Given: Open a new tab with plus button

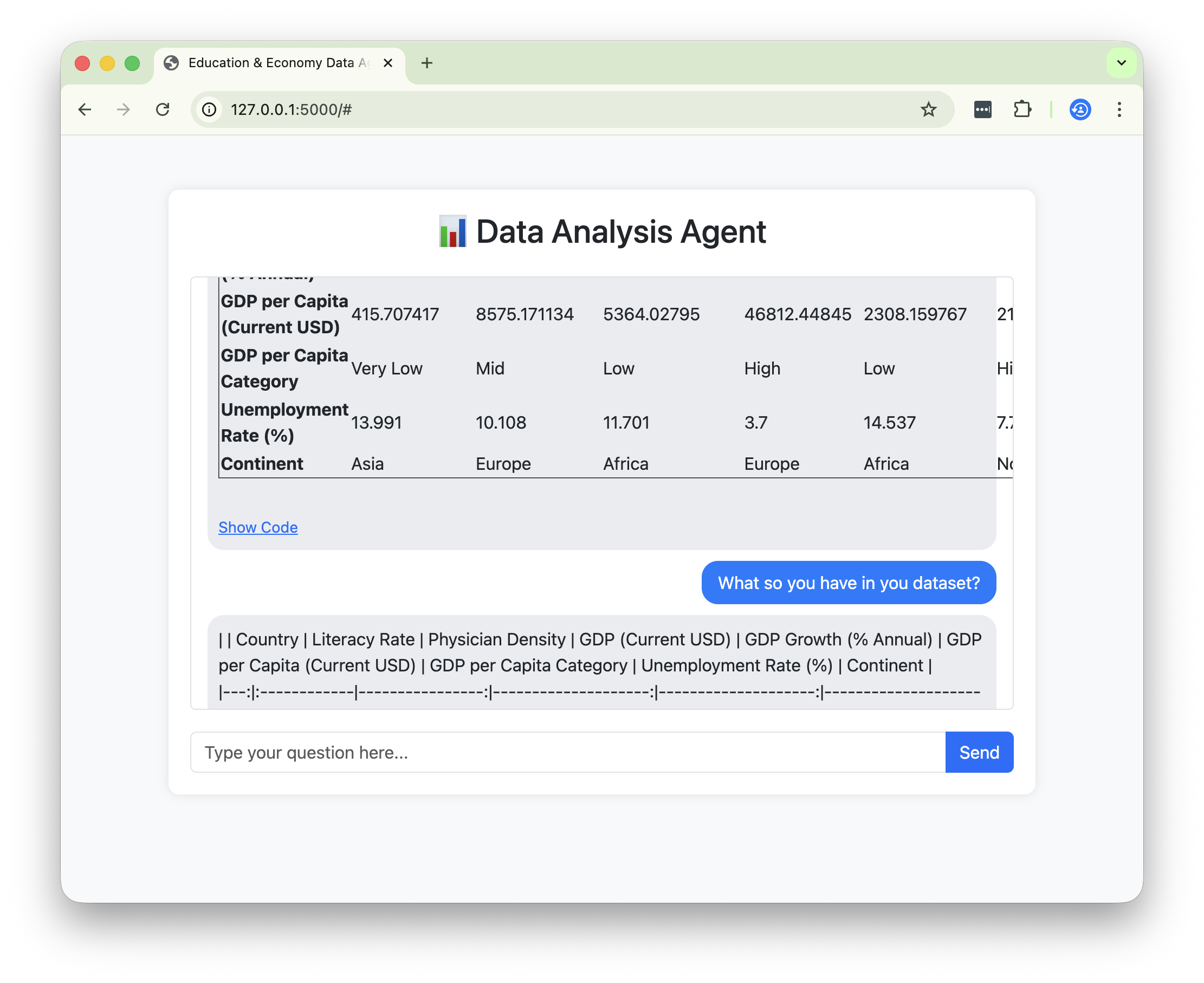Looking at the screenshot, I should (427, 63).
